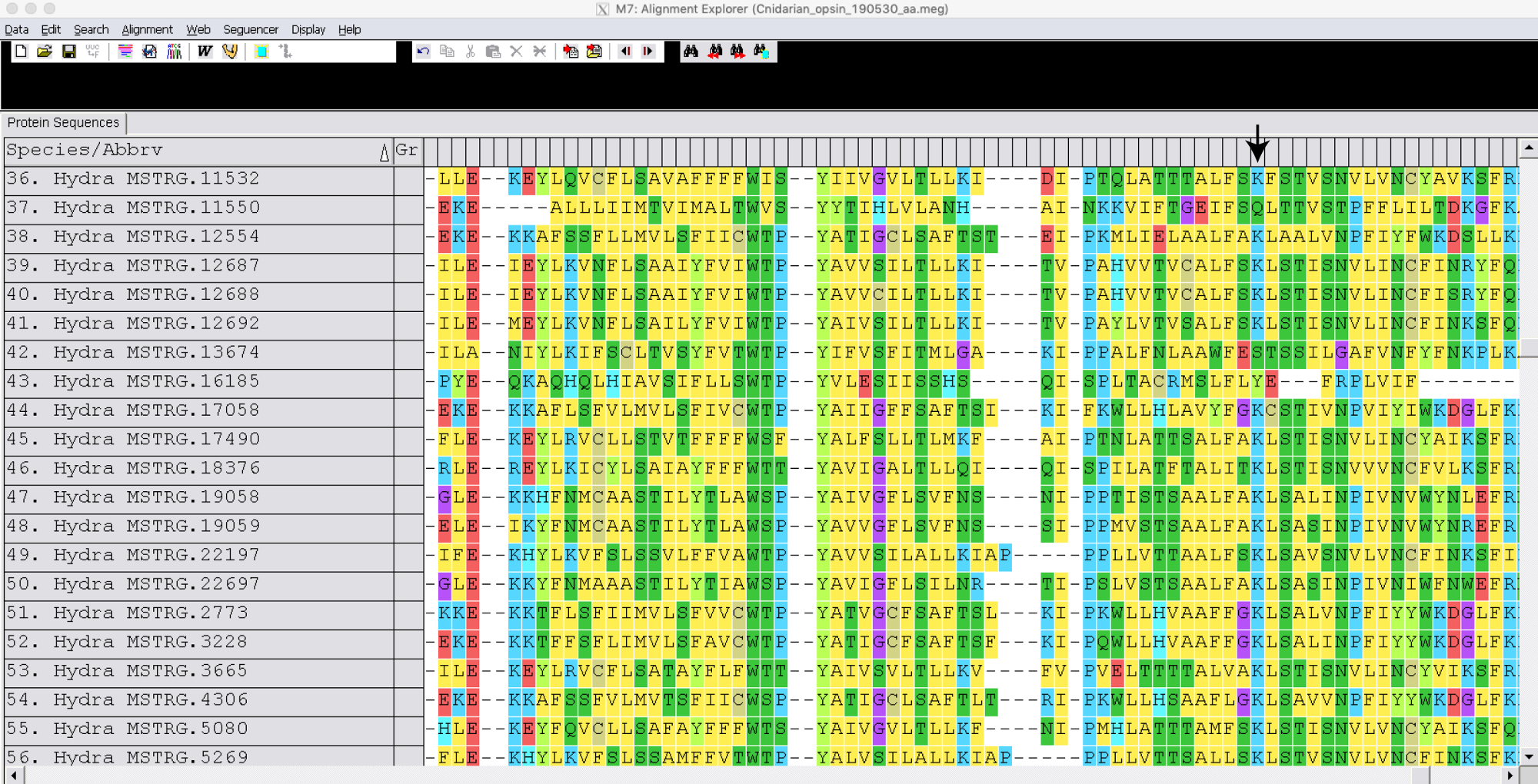This screenshot has height=784, width=1538.
Task: Select sequence row Hydra MSTRG.19058
Action: tap(198, 498)
